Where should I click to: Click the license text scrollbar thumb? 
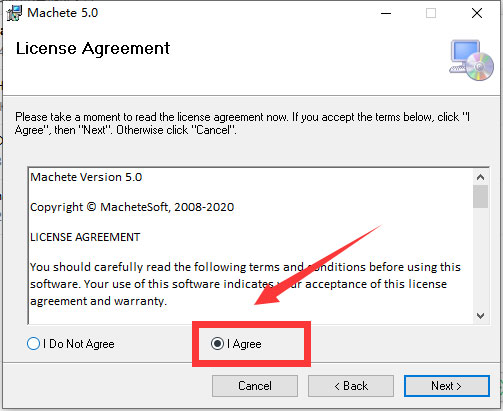click(480, 196)
